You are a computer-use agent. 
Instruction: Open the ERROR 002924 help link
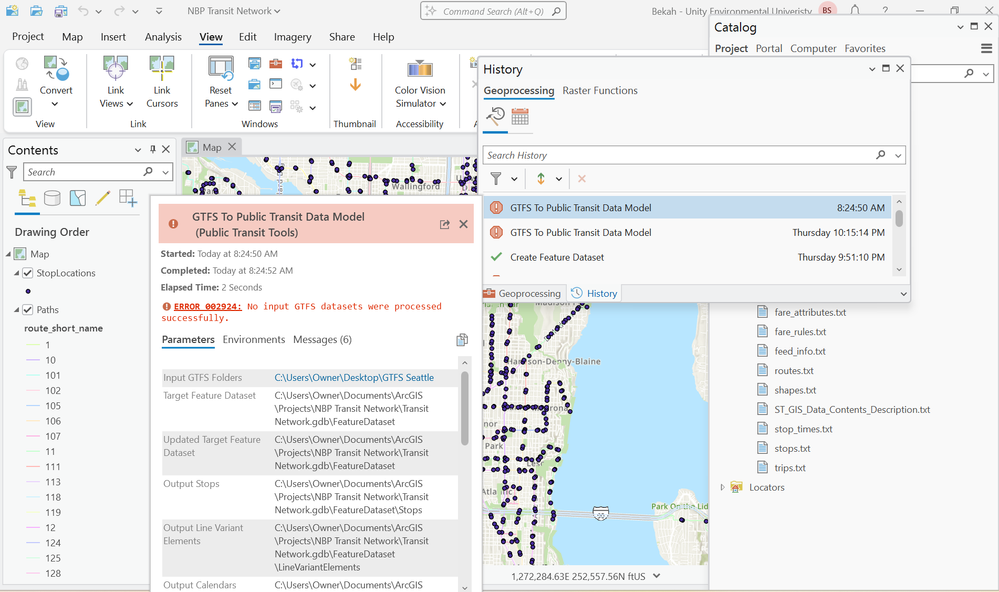click(208, 307)
